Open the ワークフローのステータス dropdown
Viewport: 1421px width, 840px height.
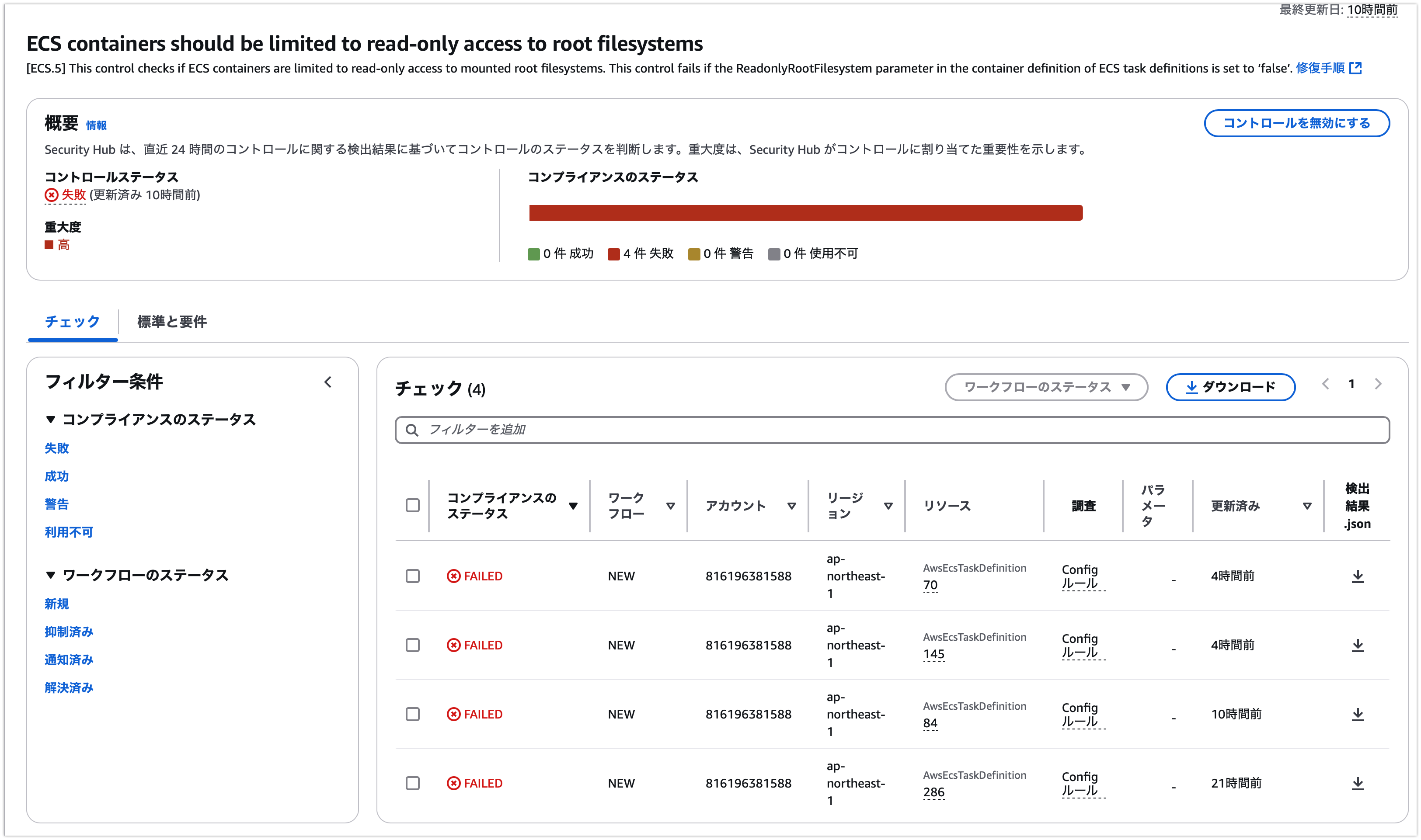point(1046,387)
